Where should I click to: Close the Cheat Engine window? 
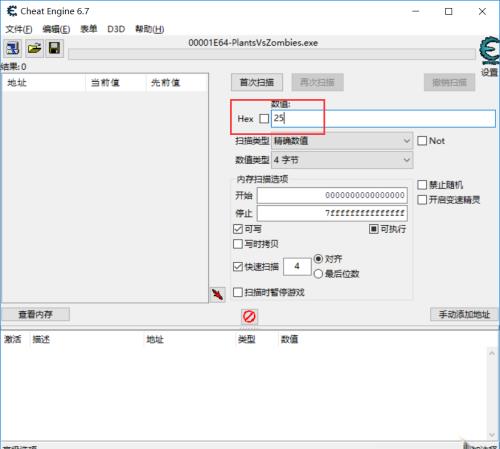click(x=482, y=11)
